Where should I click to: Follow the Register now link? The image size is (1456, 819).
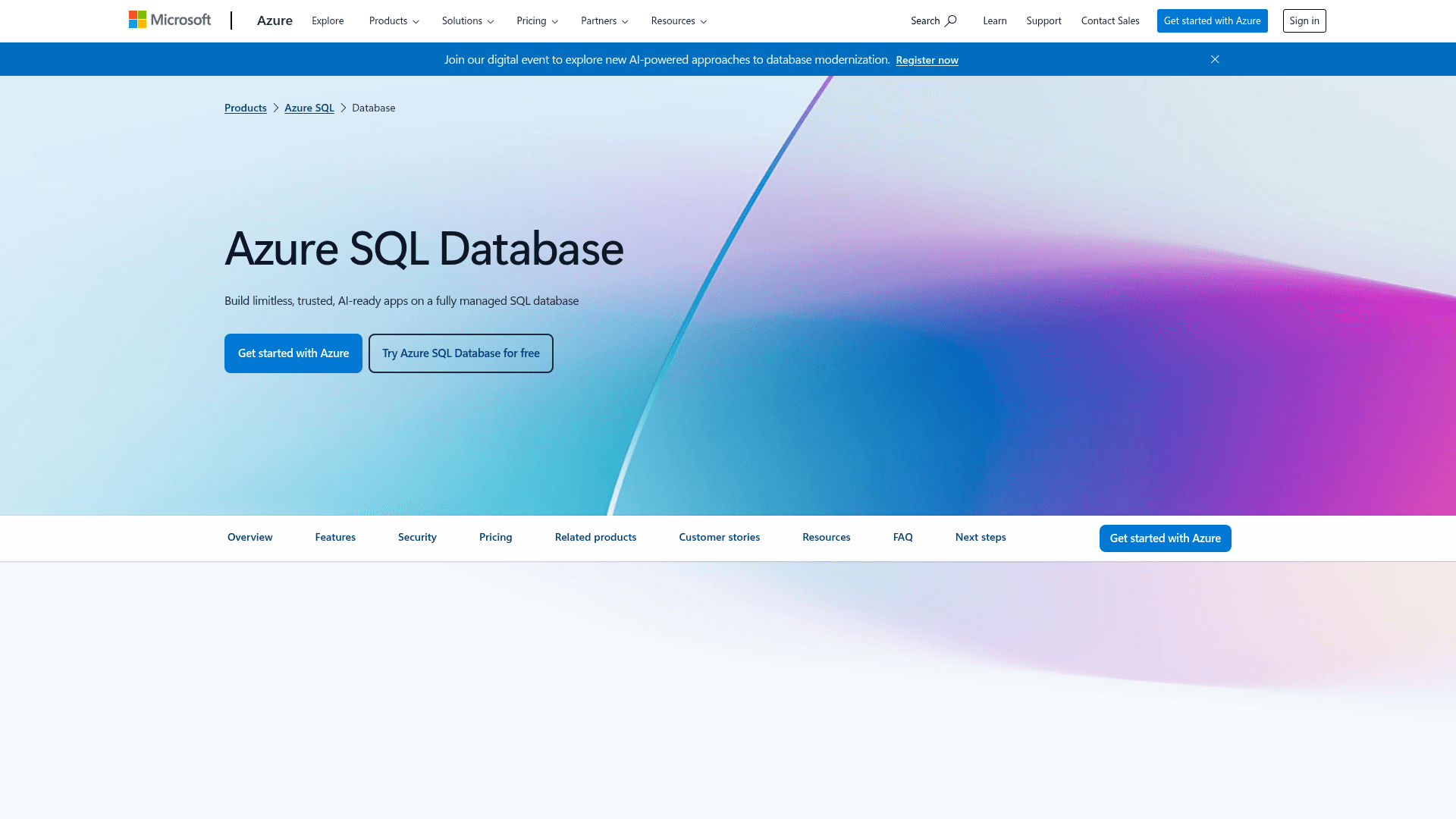(x=927, y=60)
